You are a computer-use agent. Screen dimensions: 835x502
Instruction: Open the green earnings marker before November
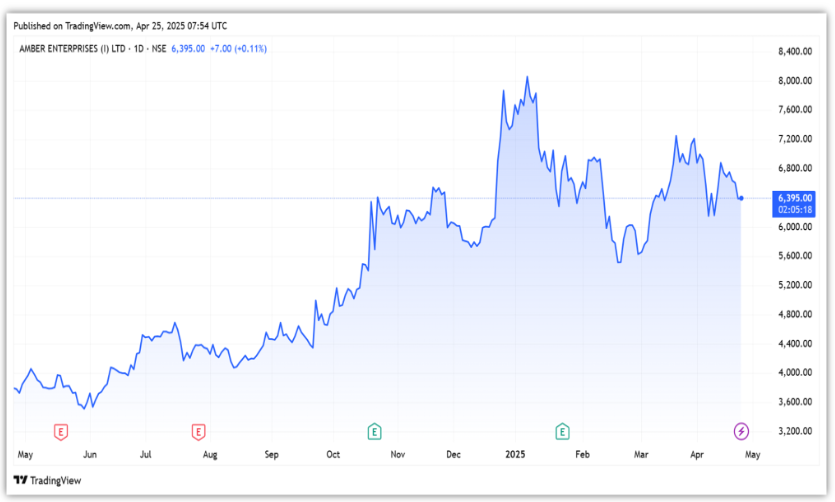[373, 432]
